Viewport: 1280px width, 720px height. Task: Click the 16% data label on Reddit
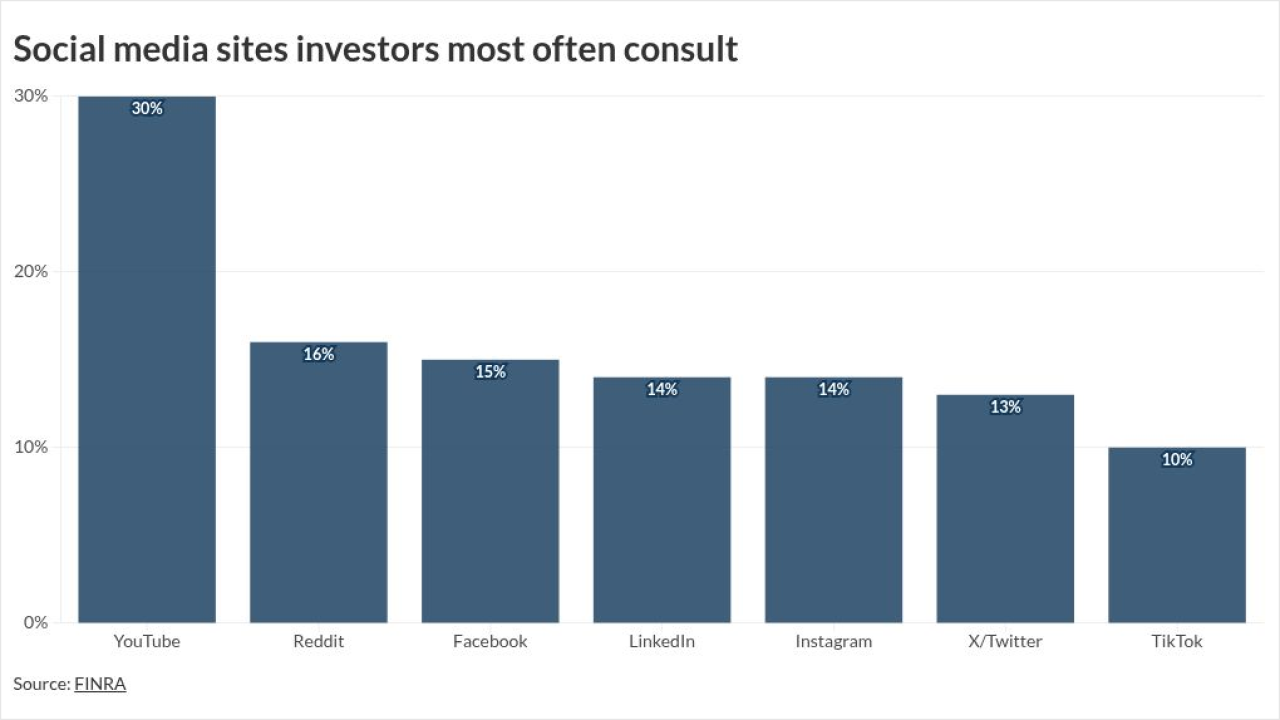(x=319, y=354)
